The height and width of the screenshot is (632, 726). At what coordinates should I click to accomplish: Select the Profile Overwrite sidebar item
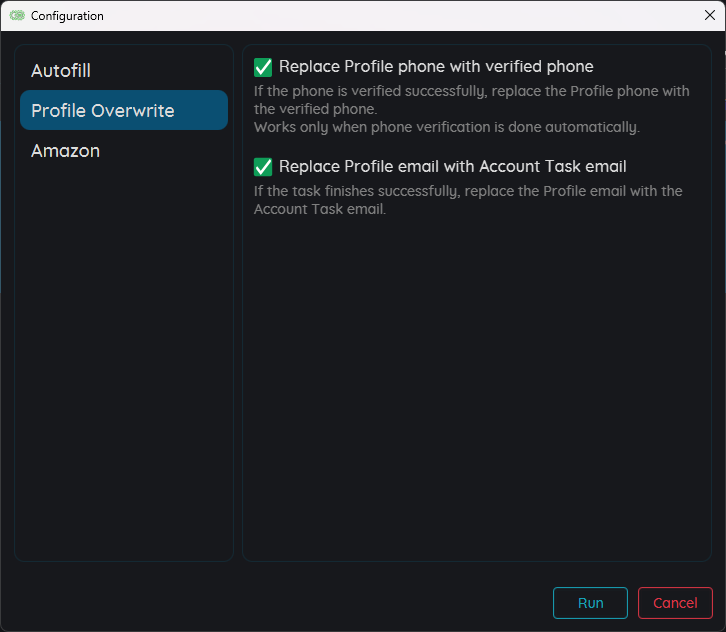(103, 111)
